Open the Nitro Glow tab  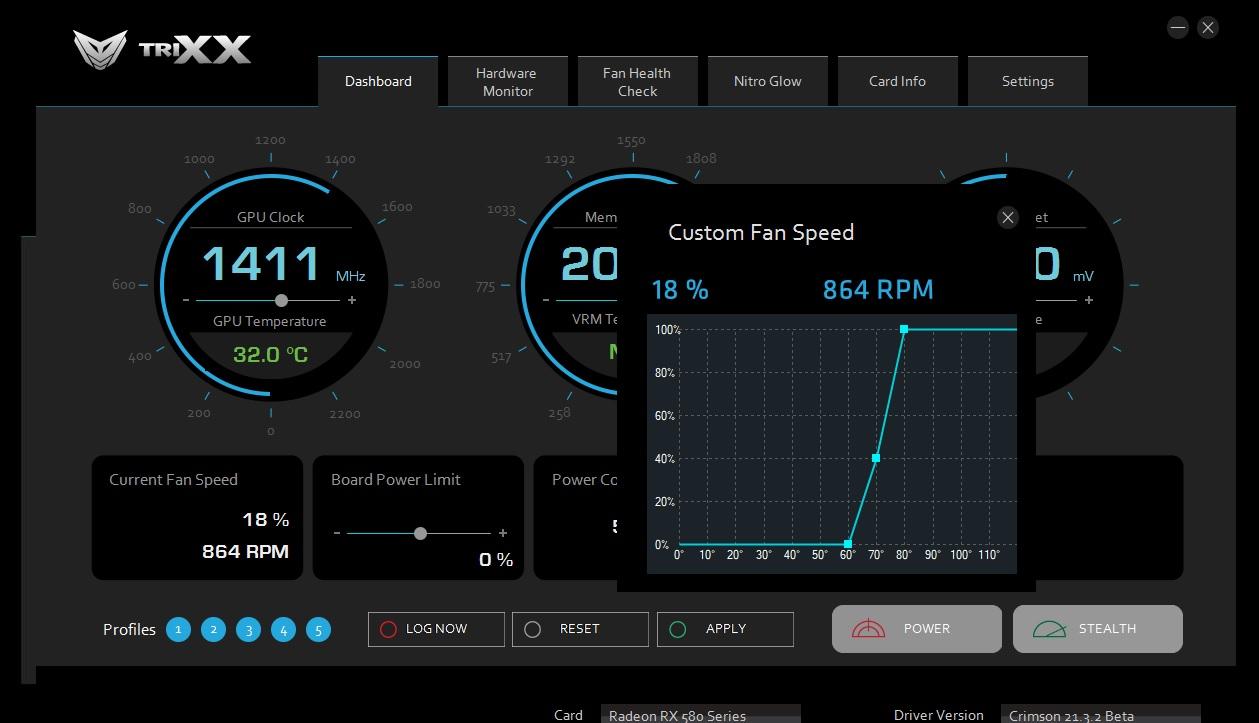coord(767,81)
